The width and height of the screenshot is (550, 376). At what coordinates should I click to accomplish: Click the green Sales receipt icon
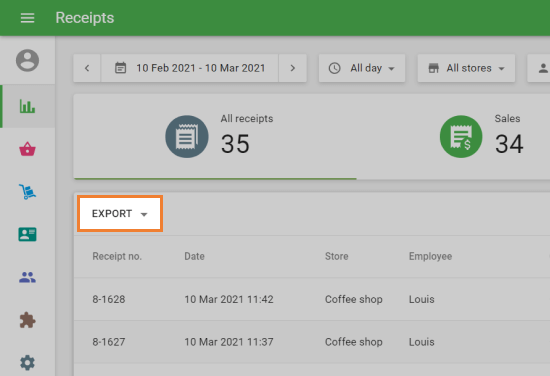point(461,136)
